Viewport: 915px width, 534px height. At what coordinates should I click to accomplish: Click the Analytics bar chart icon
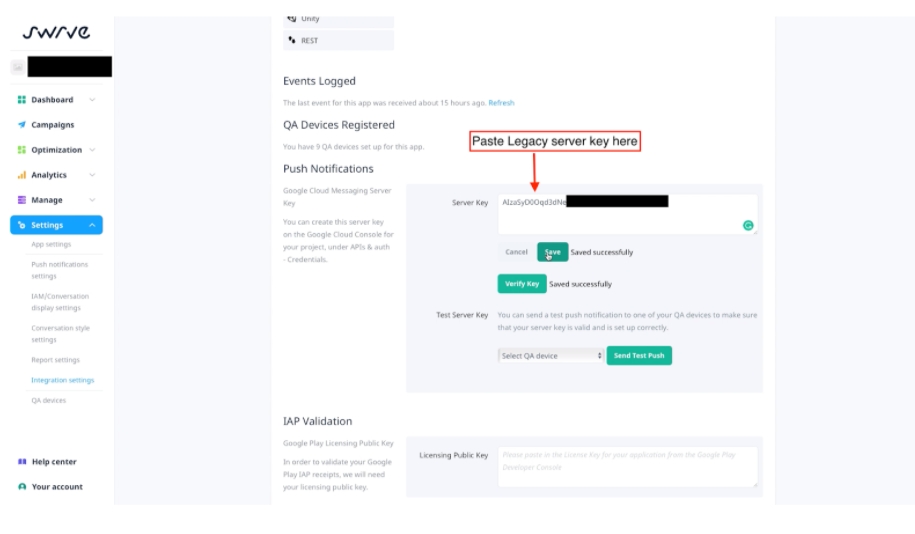[x=22, y=175]
